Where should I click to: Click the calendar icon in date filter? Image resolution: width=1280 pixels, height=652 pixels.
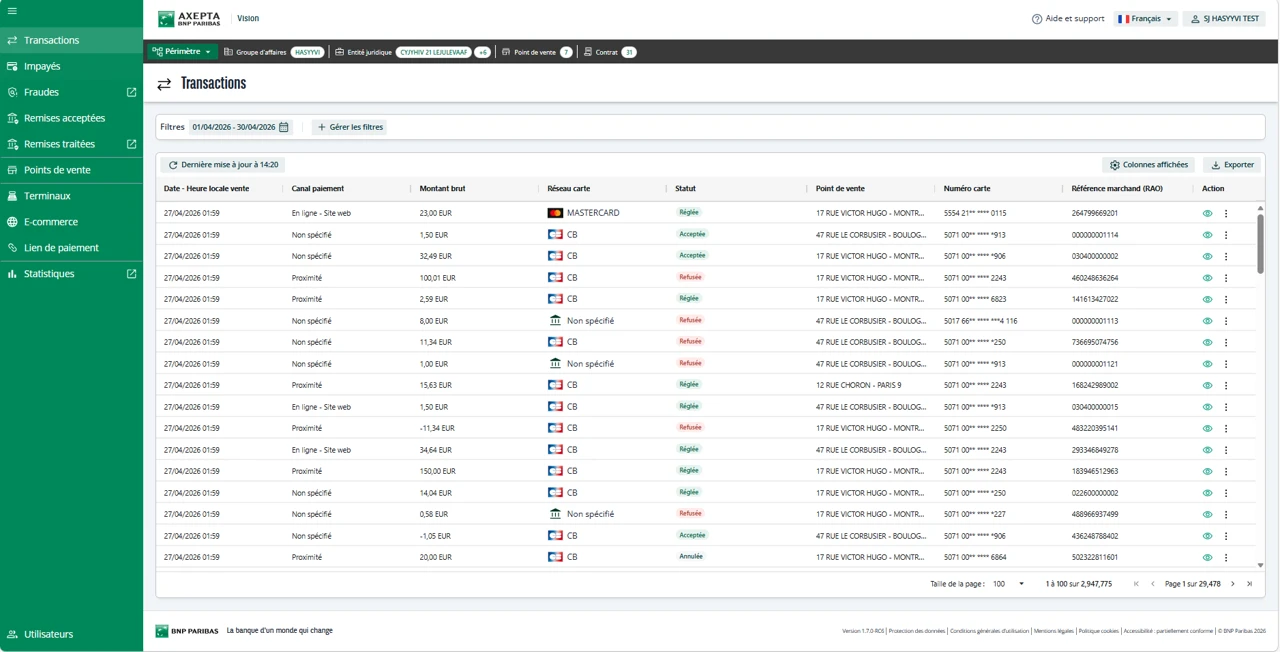click(284, 127)
